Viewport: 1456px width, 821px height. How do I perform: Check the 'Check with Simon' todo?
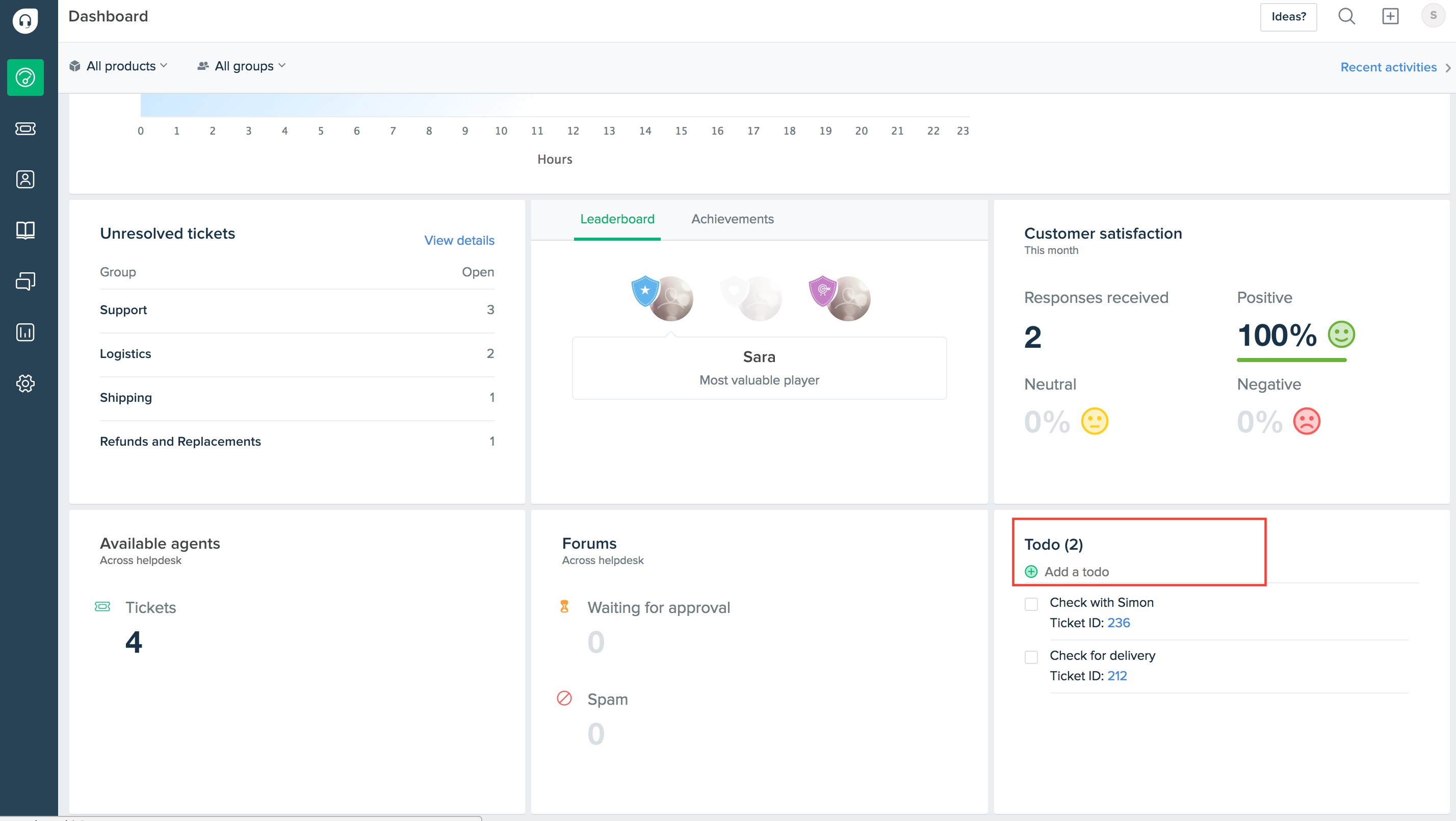click(x=1031, y=604)
